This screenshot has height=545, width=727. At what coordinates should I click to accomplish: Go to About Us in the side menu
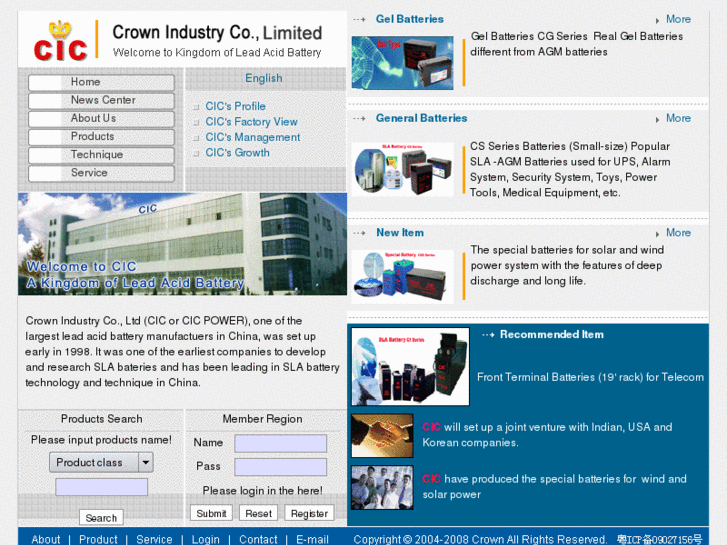pos(101,118)
